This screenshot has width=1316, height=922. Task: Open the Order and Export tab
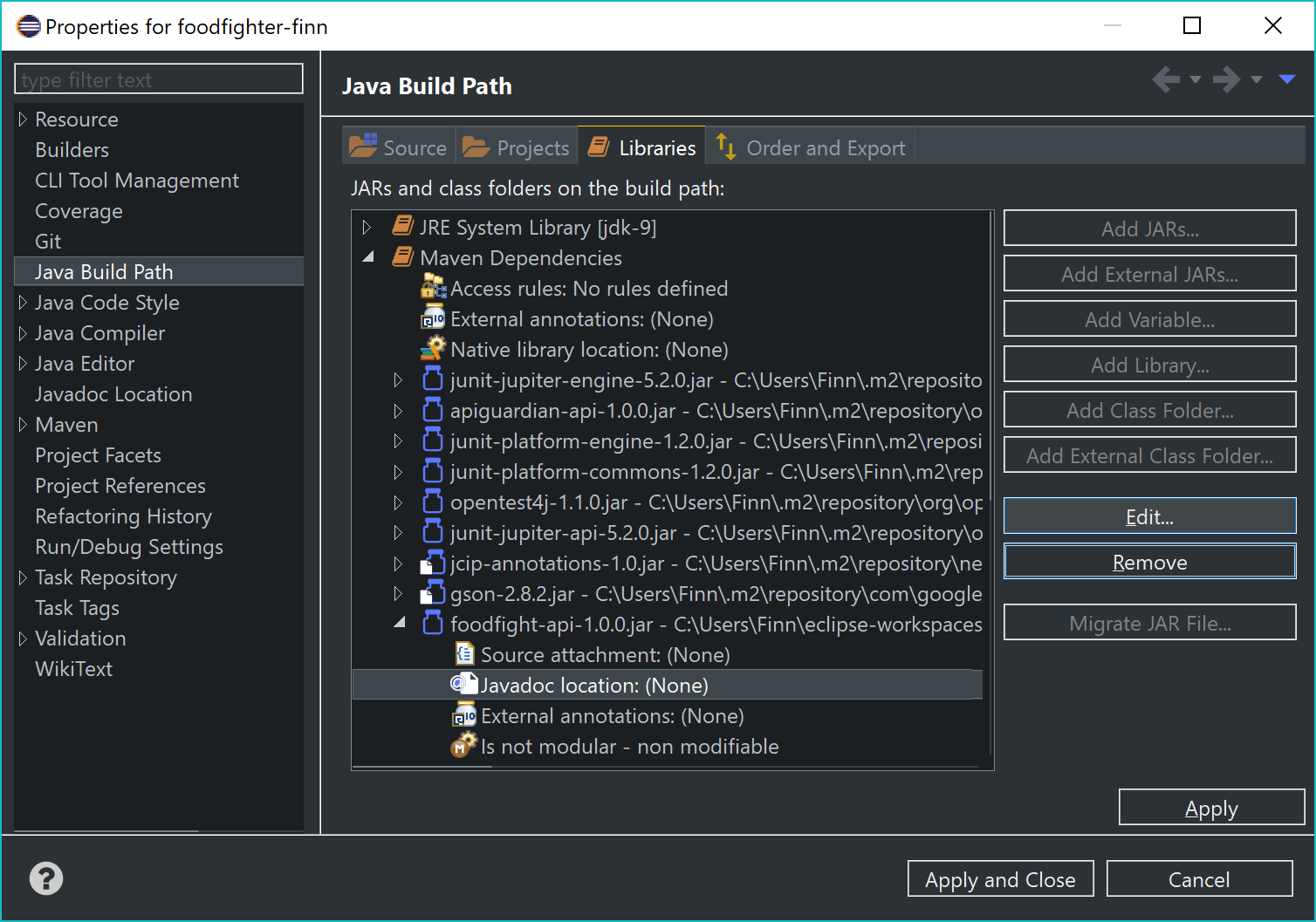811,147
